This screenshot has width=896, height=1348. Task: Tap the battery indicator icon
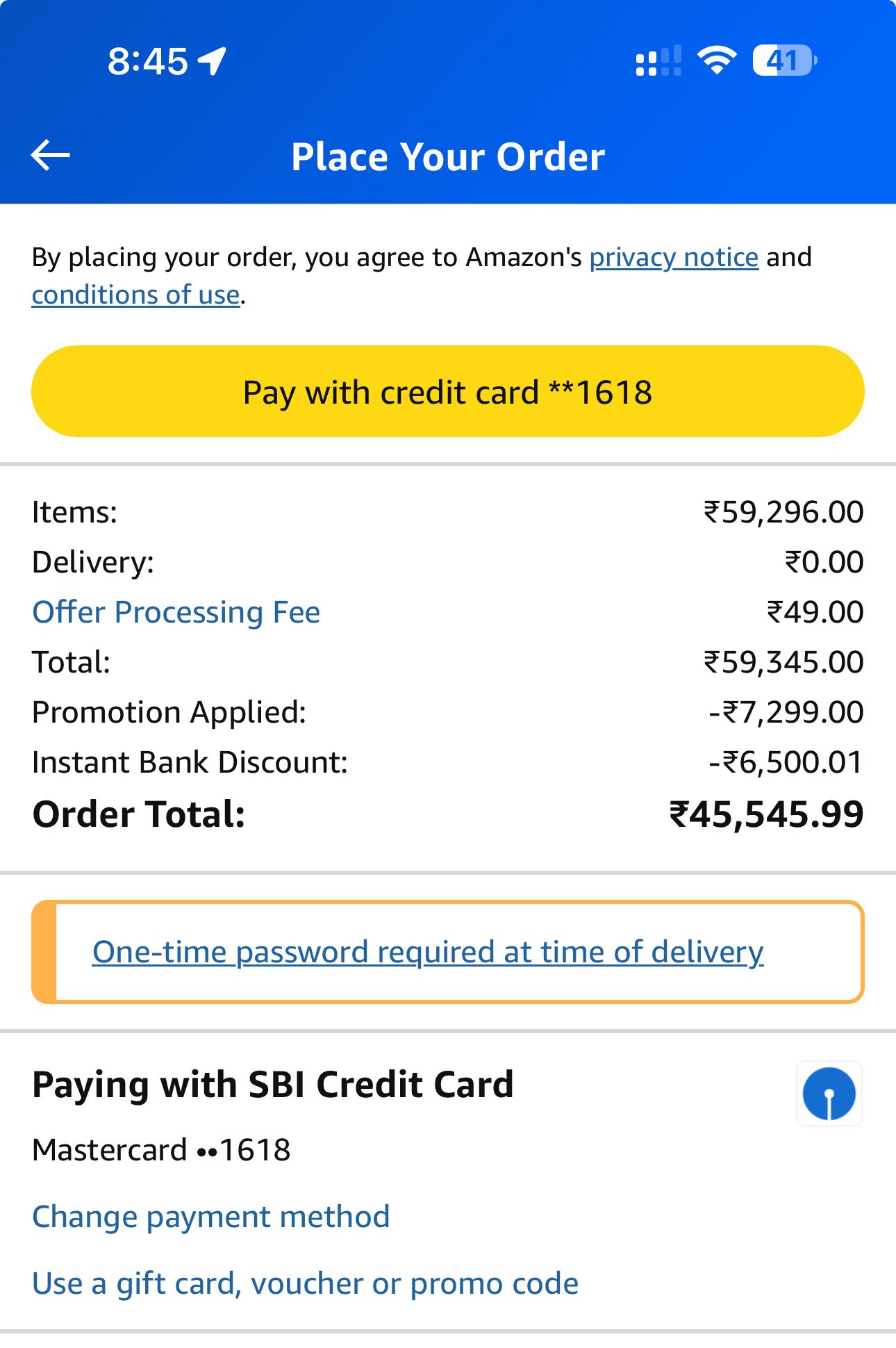click(785, 60)
